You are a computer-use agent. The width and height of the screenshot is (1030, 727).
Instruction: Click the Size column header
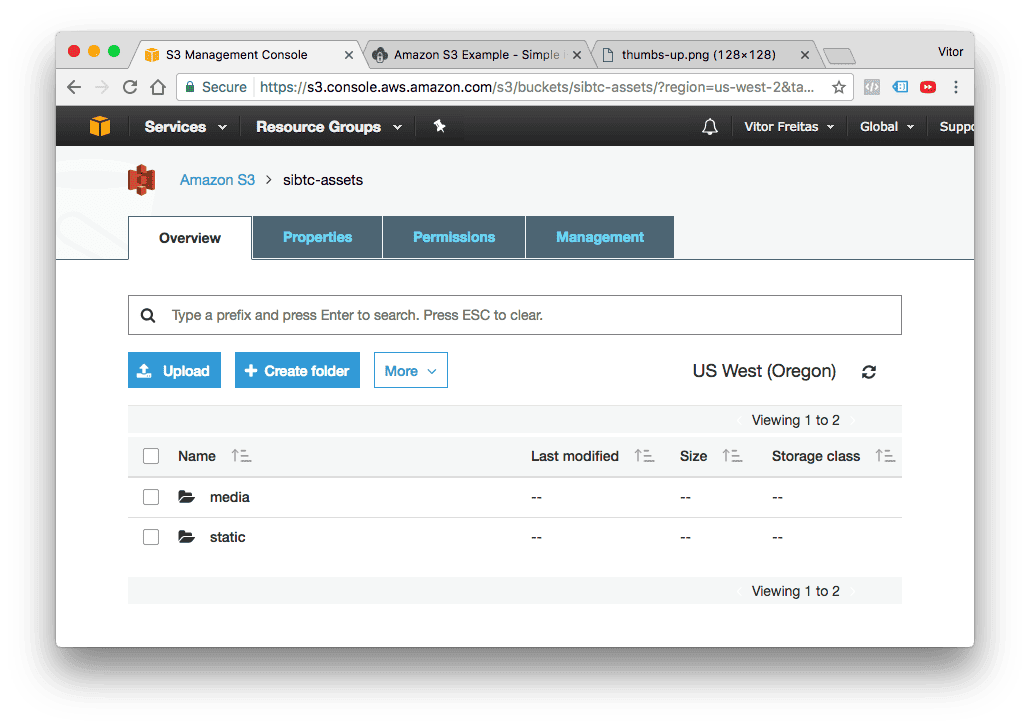click(x=693, y=456)
